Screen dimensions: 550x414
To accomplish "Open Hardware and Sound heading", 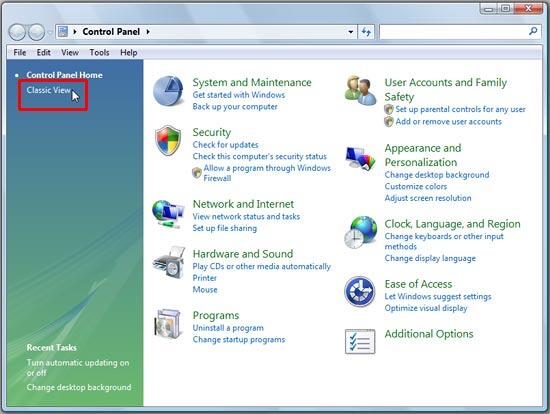I will [243, 254].
